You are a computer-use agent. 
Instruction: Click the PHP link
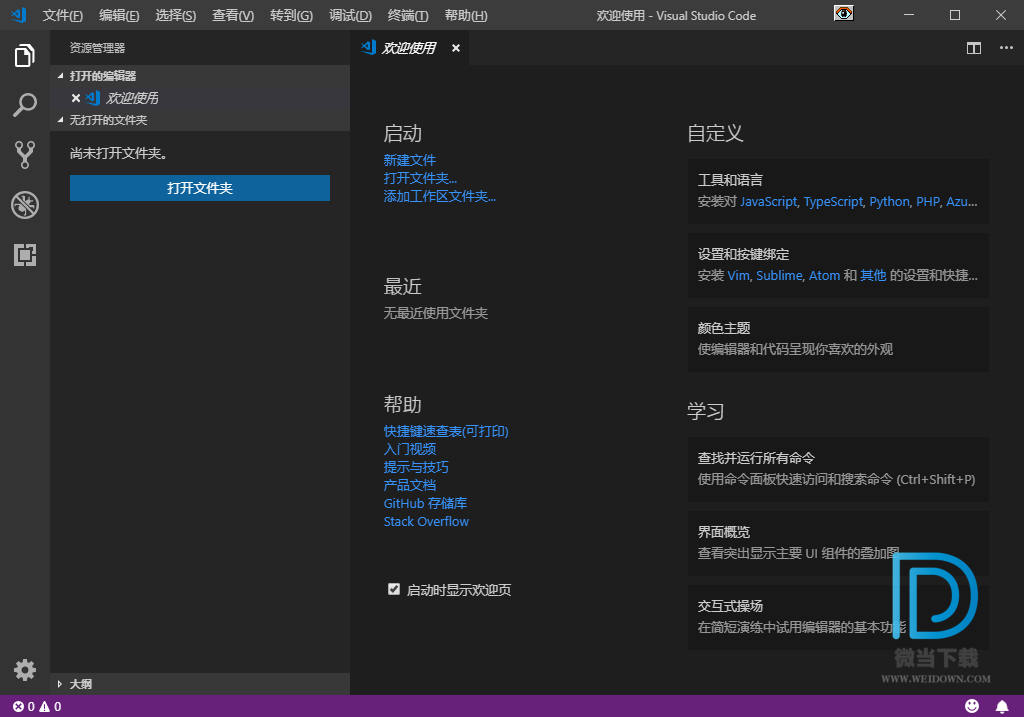pyautogui.click(x=928, y=202)
